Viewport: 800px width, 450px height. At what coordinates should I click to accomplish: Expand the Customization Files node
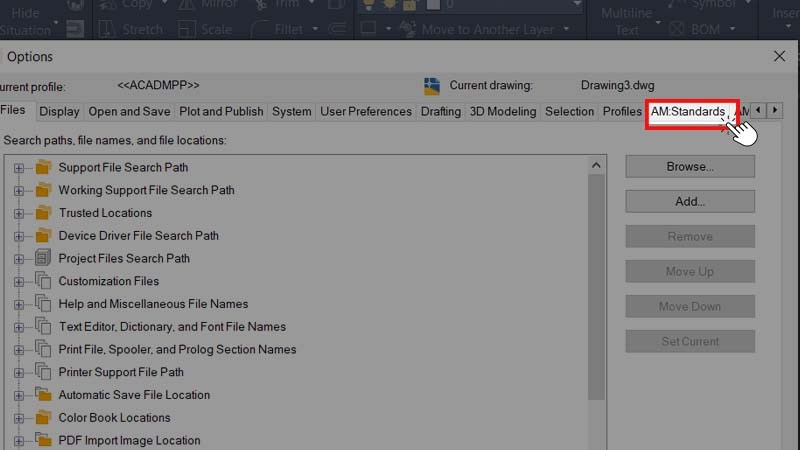(19, 282)
